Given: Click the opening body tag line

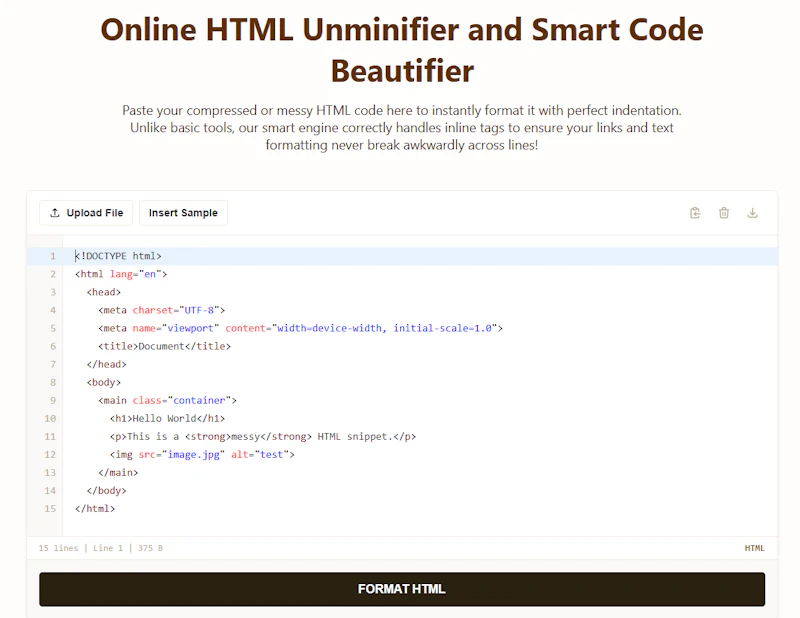Looking at the screenshot, I should [104, 382].
